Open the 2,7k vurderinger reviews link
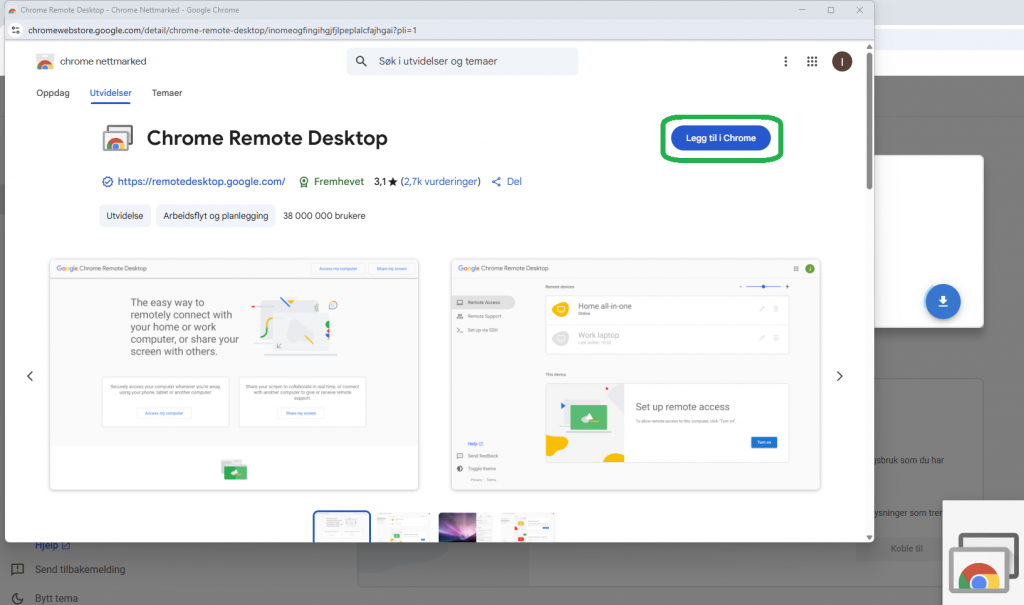This screenshot has width=1024, height=605. tap(442, 182)
